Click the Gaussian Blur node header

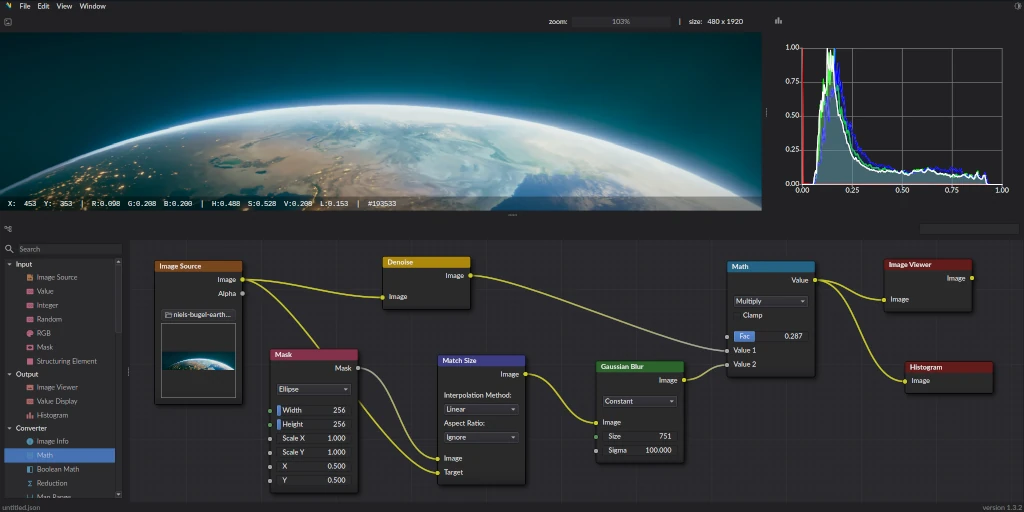pos(640,367)
